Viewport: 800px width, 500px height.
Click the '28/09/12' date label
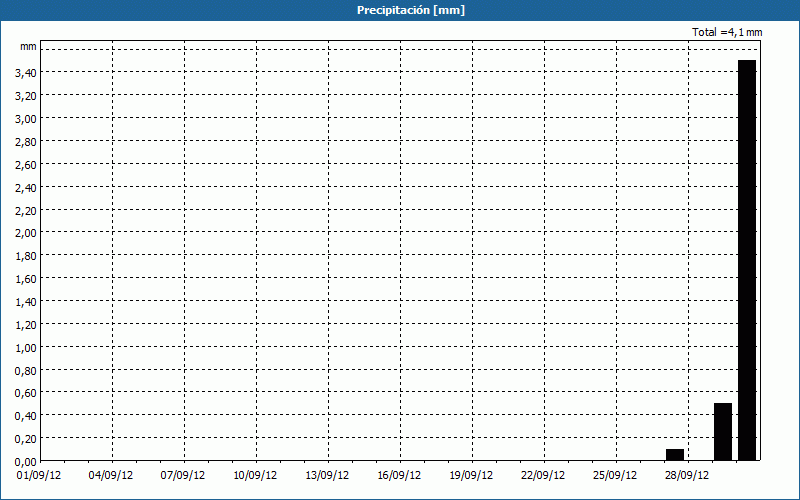pyautogui.click(x=687, y=475)
